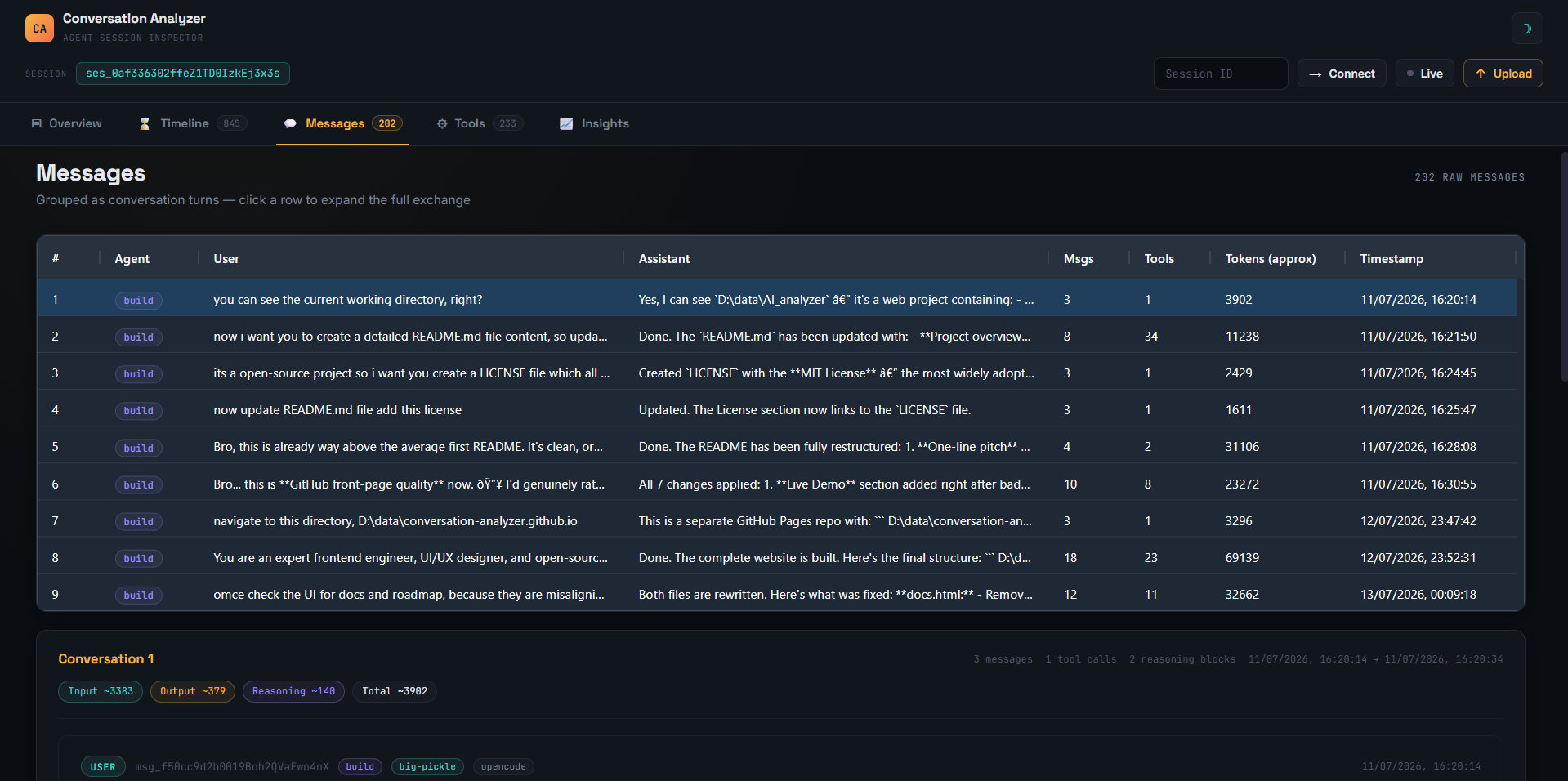Focus the Session ID input field
1568x781 pixels.
coord(1221,74)
